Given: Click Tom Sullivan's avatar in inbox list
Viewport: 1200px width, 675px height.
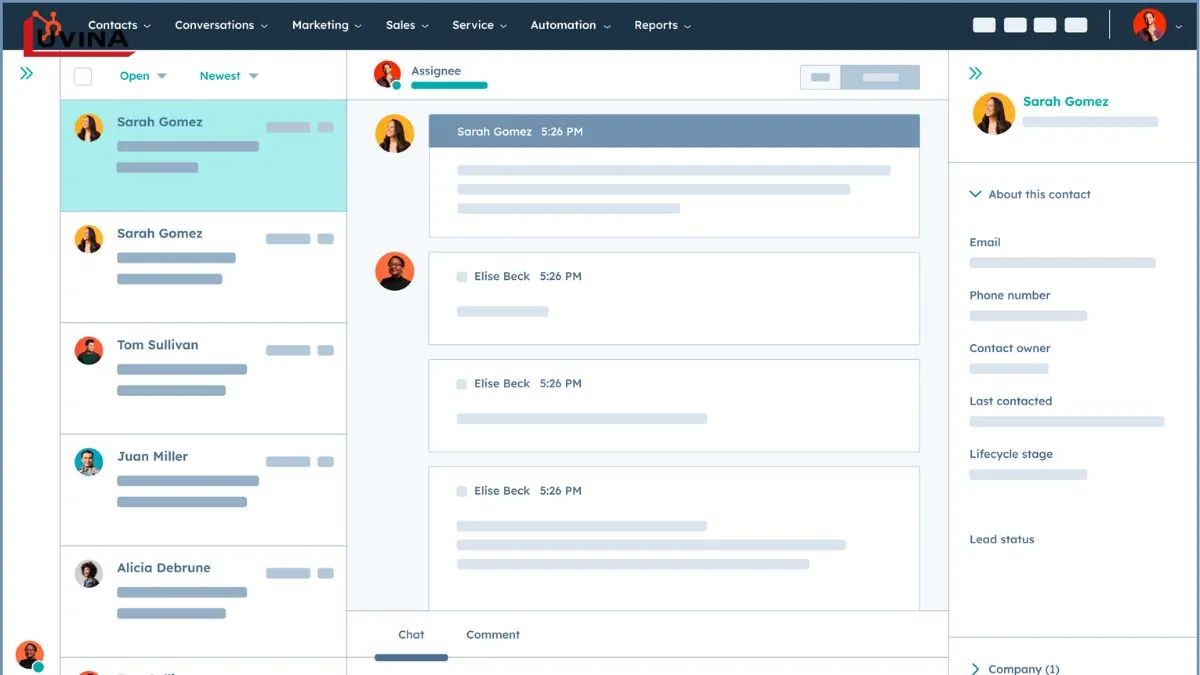Looking at the screenshot, I should pyautogui.click(x=89, y=350).
